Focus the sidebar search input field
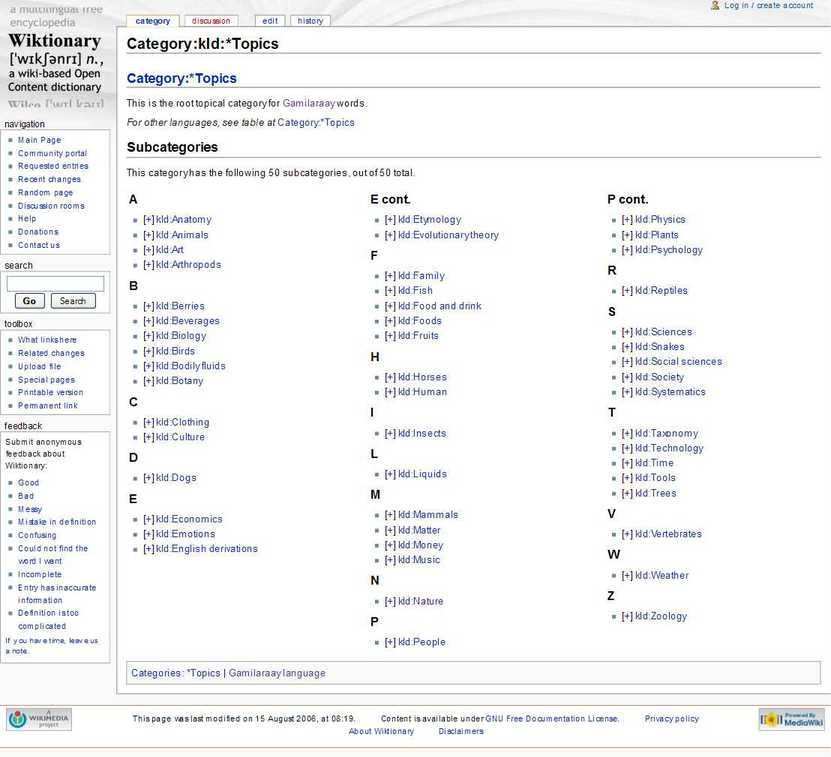This screenshot has height=757, width=831. click(55, 284)
